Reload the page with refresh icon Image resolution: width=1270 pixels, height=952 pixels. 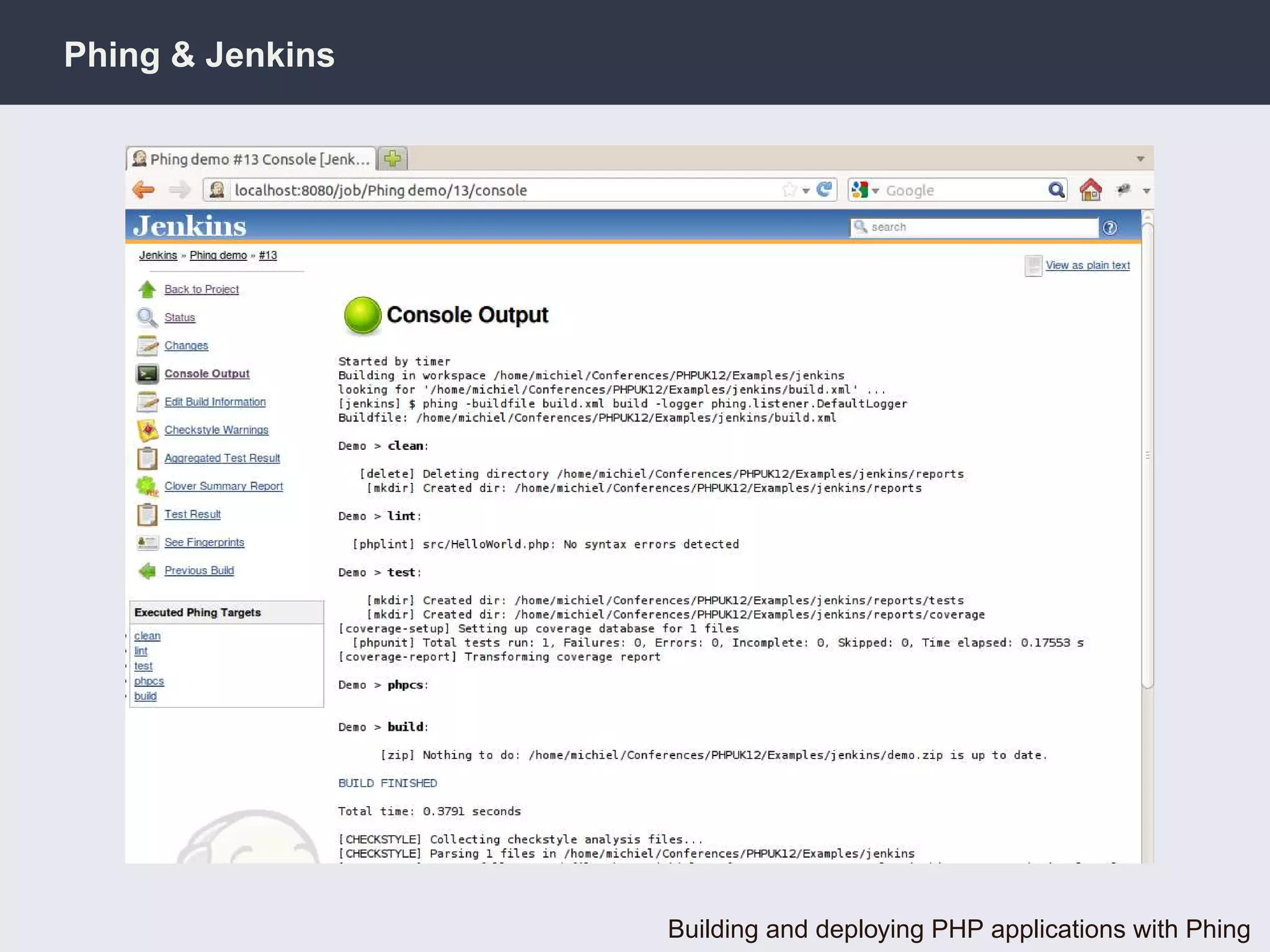point(824,190)
